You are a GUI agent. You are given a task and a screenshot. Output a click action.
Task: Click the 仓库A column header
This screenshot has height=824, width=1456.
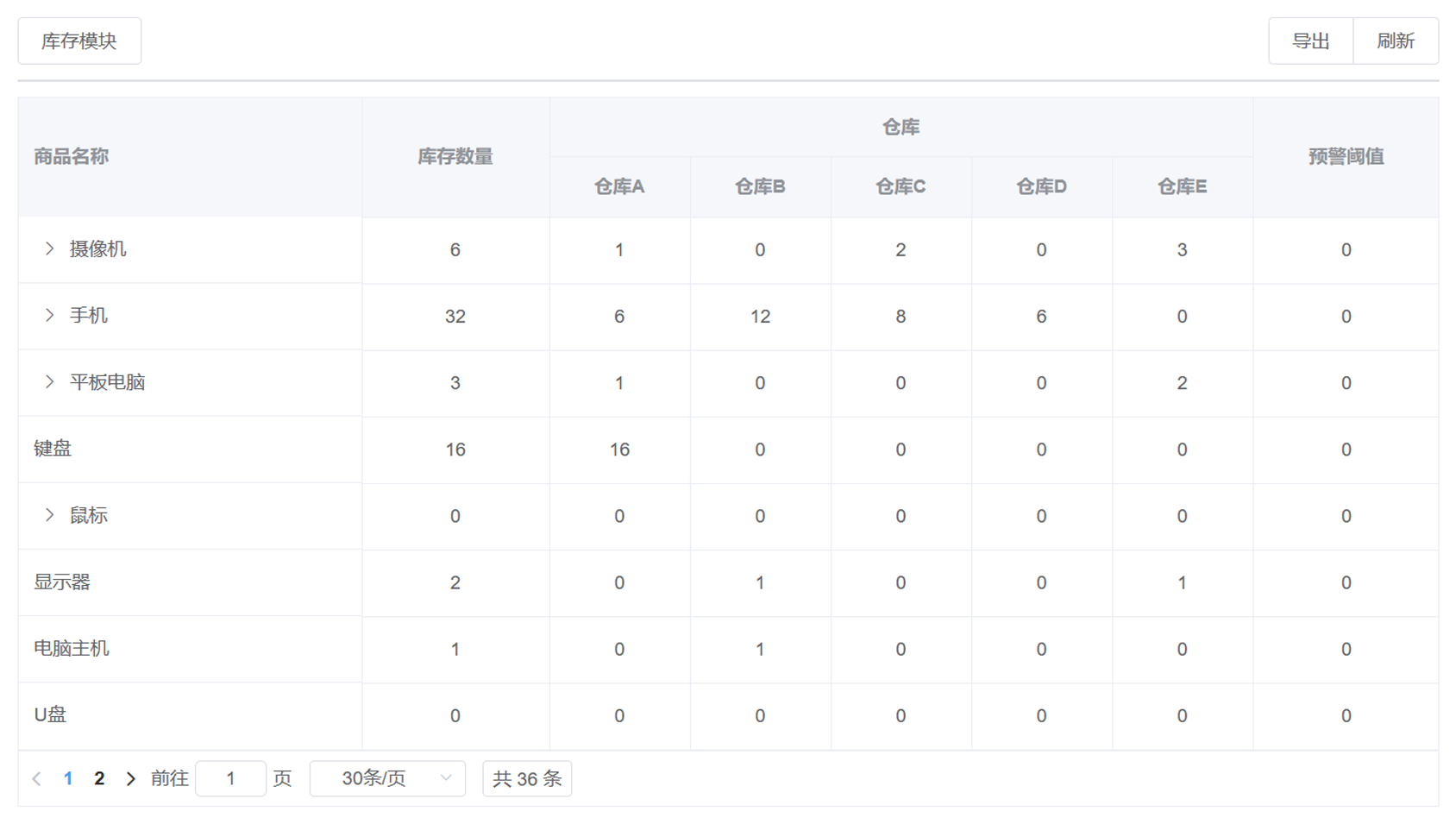(619, 187)
